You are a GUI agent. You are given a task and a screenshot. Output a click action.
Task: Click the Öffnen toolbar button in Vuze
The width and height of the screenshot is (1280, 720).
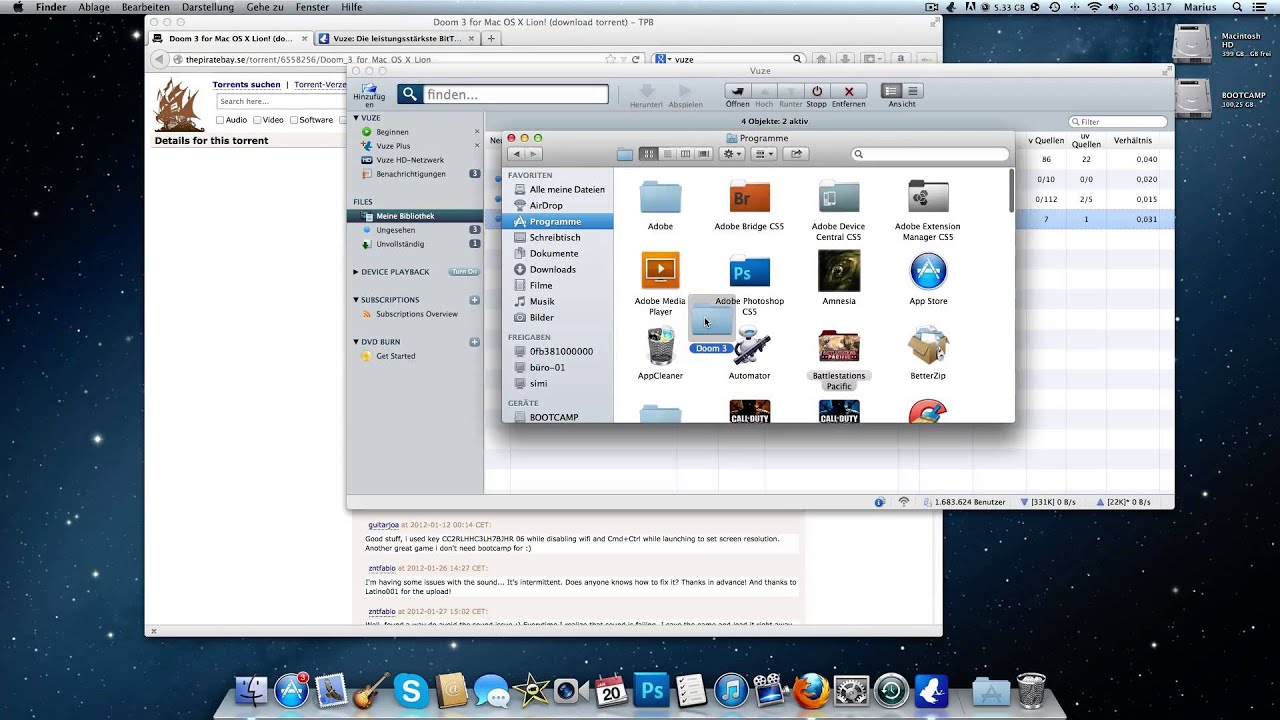[x=738, y=91]
